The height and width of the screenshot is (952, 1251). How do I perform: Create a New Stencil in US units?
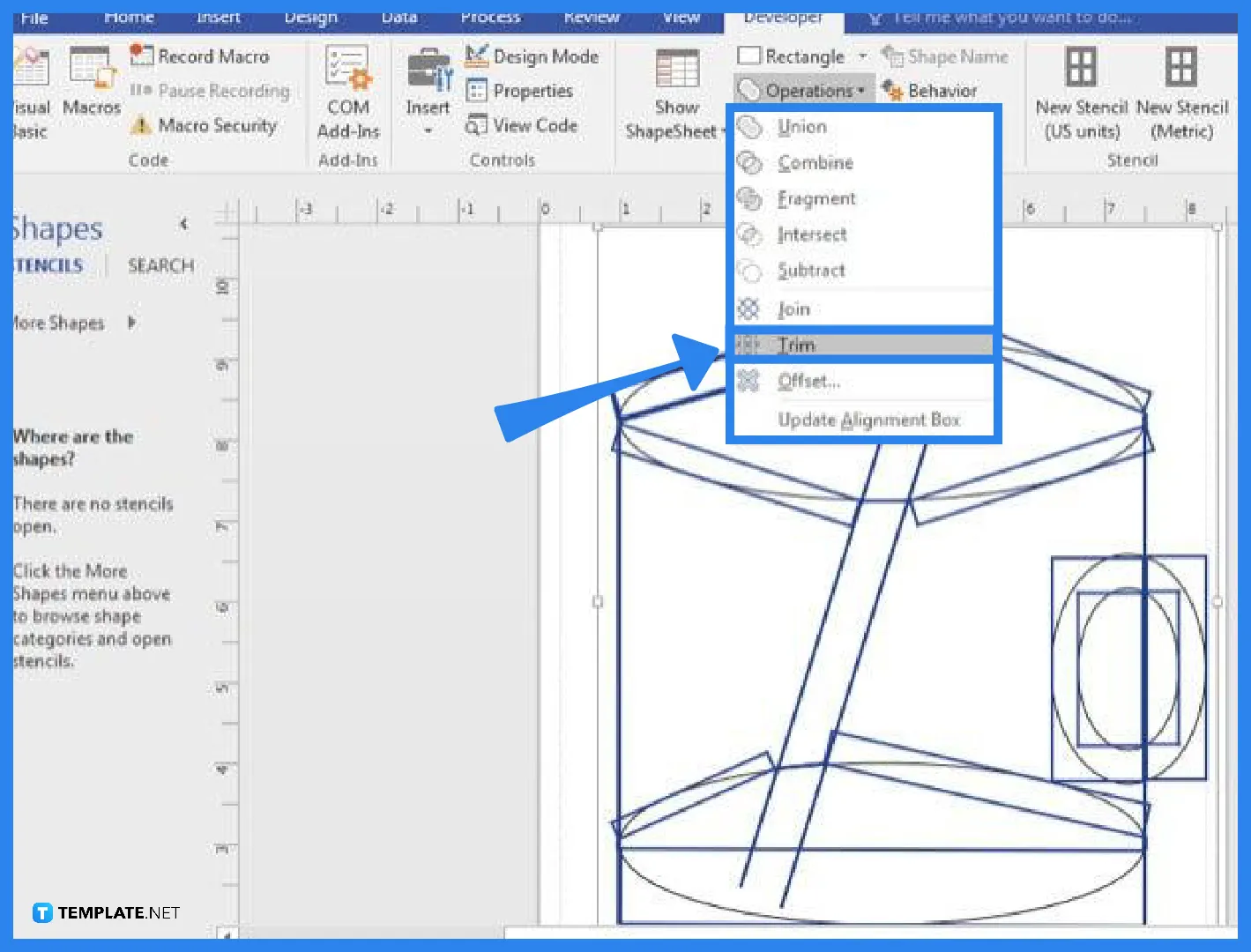click(1079, 93)
